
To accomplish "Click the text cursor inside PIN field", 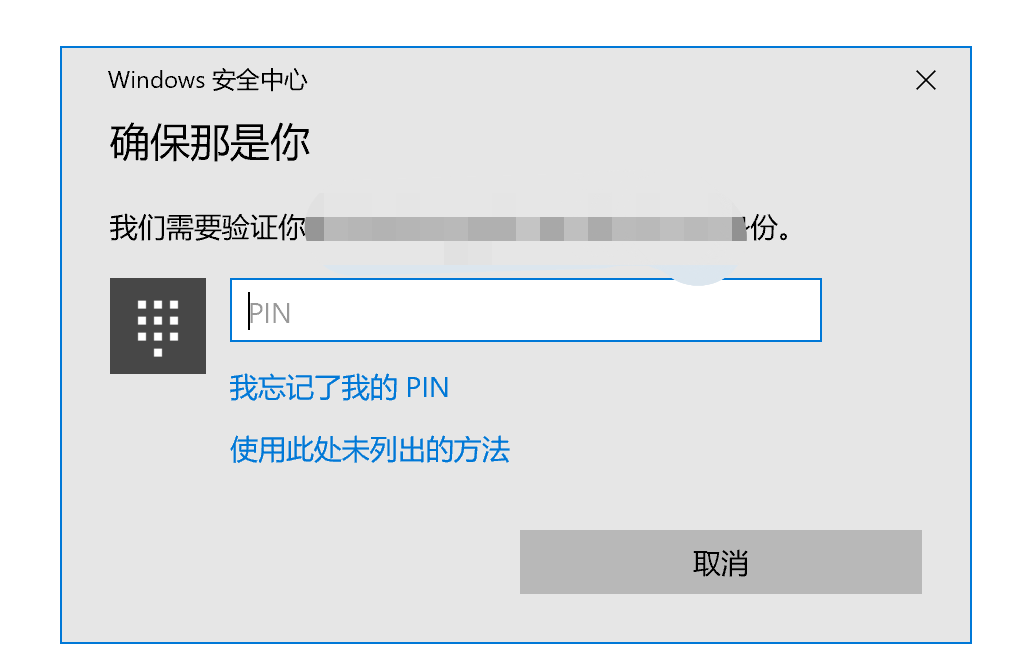I will click(249, 311).
